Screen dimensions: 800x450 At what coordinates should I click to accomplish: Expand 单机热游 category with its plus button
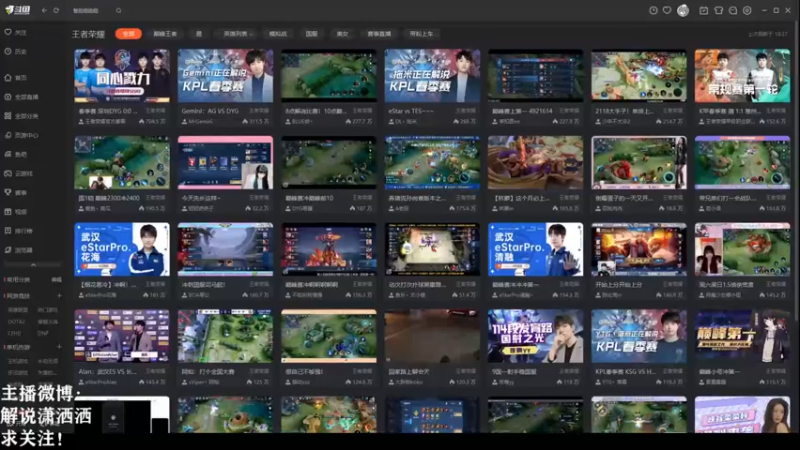point(59,347)
